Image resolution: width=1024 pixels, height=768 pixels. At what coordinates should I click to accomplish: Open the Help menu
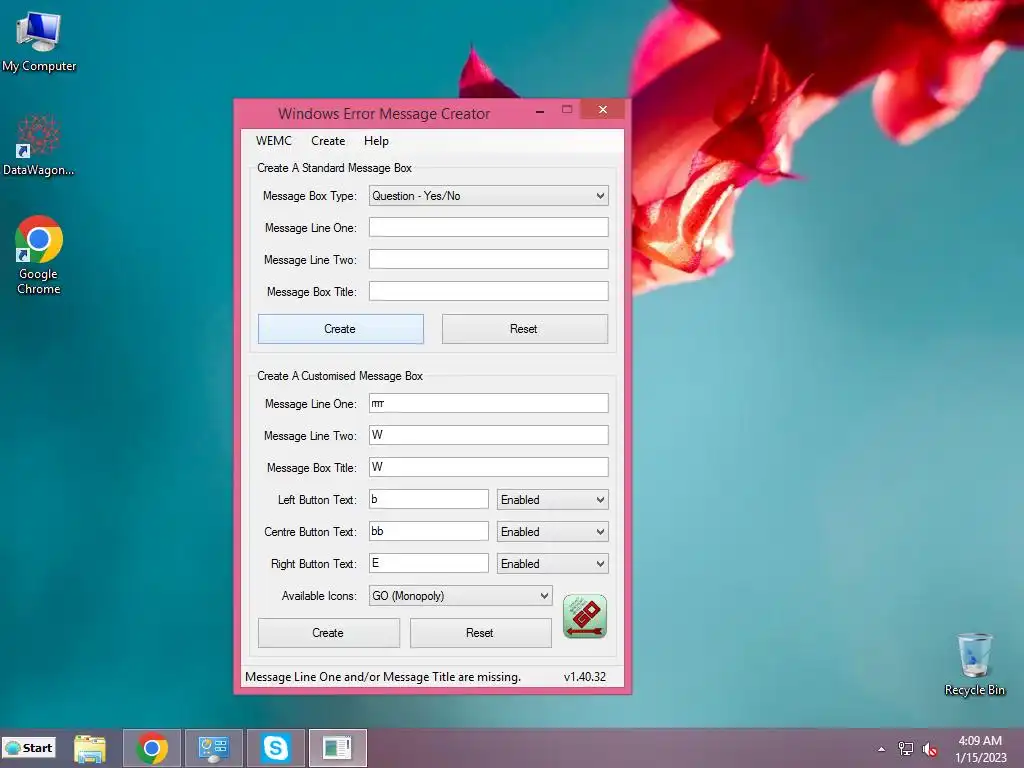point(376,141)
